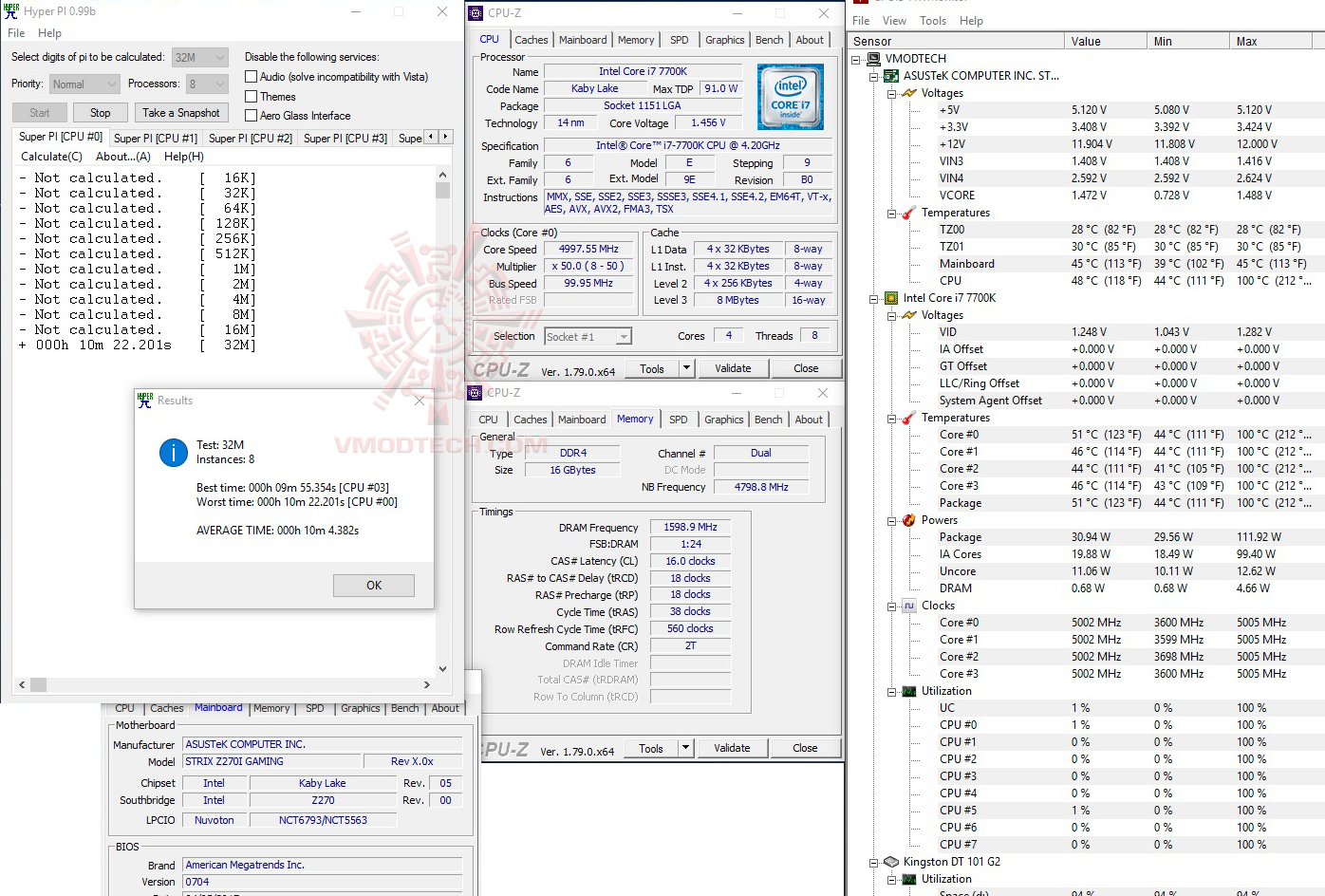Collapse the VMODTECH tree node
This screenshot has width=1325, height=896.
856,59
